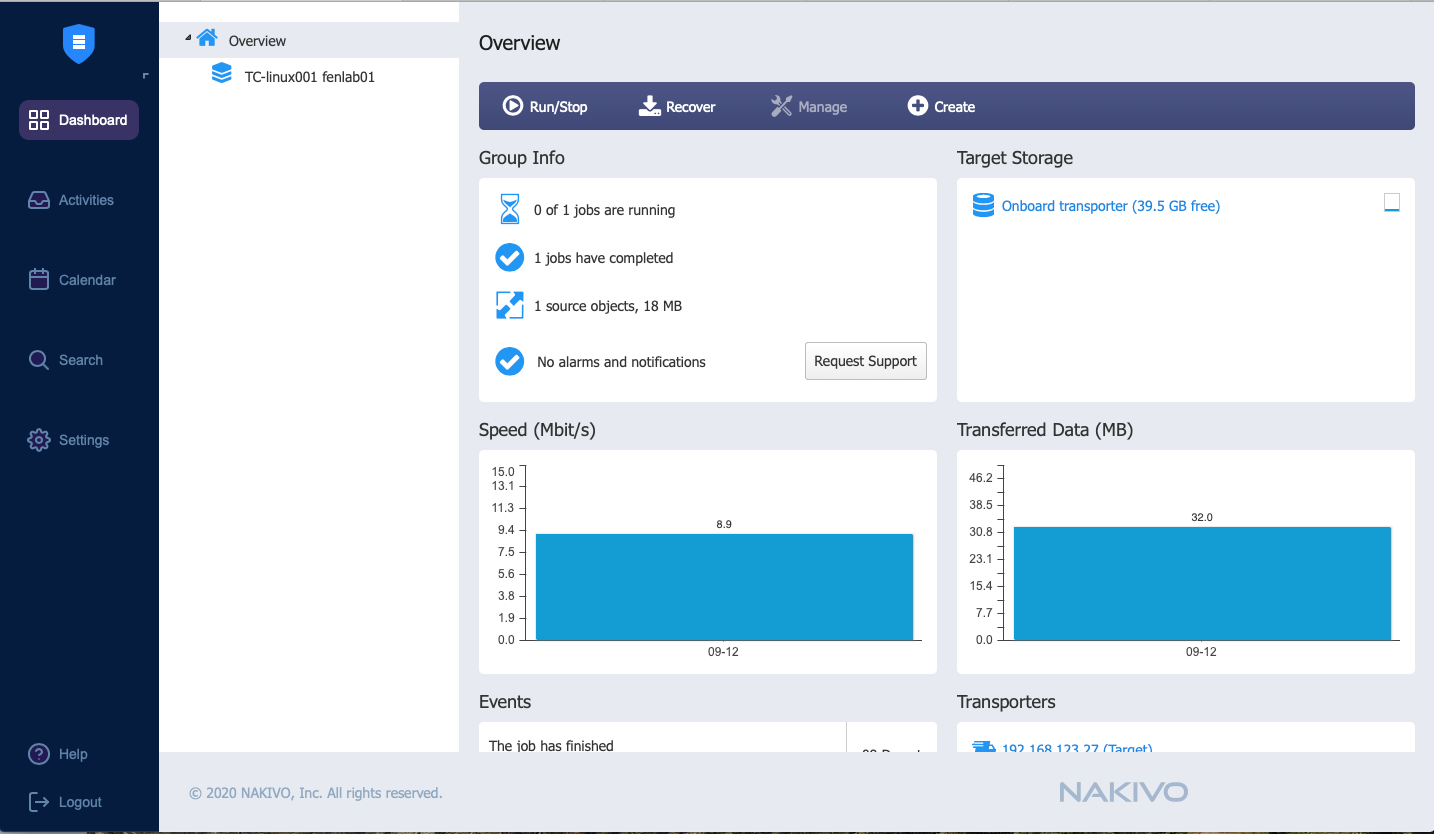
Task: Click the '1 jobs have completed' text
Action: [603, 258]
